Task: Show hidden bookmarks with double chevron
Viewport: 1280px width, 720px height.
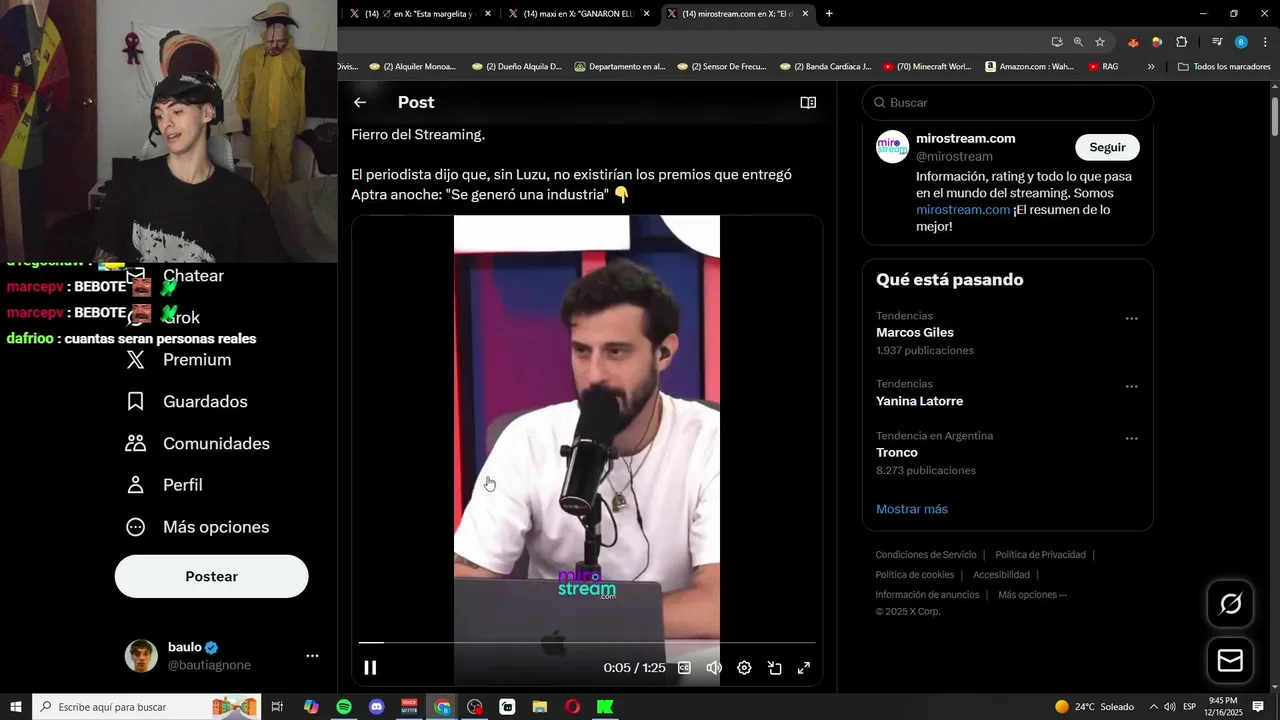Action: pyautogui.click(x=1151, y=67)
